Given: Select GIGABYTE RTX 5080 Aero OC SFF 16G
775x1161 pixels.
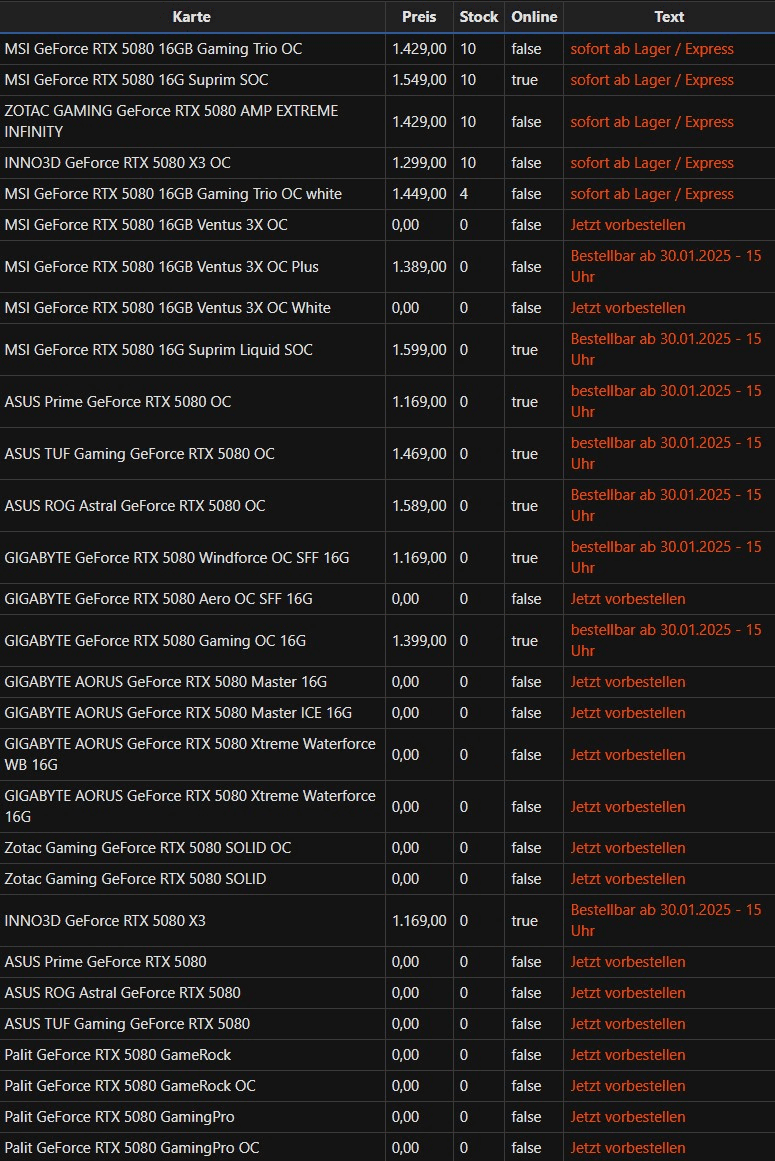Looking at the screenshot, I should (158, 598).
